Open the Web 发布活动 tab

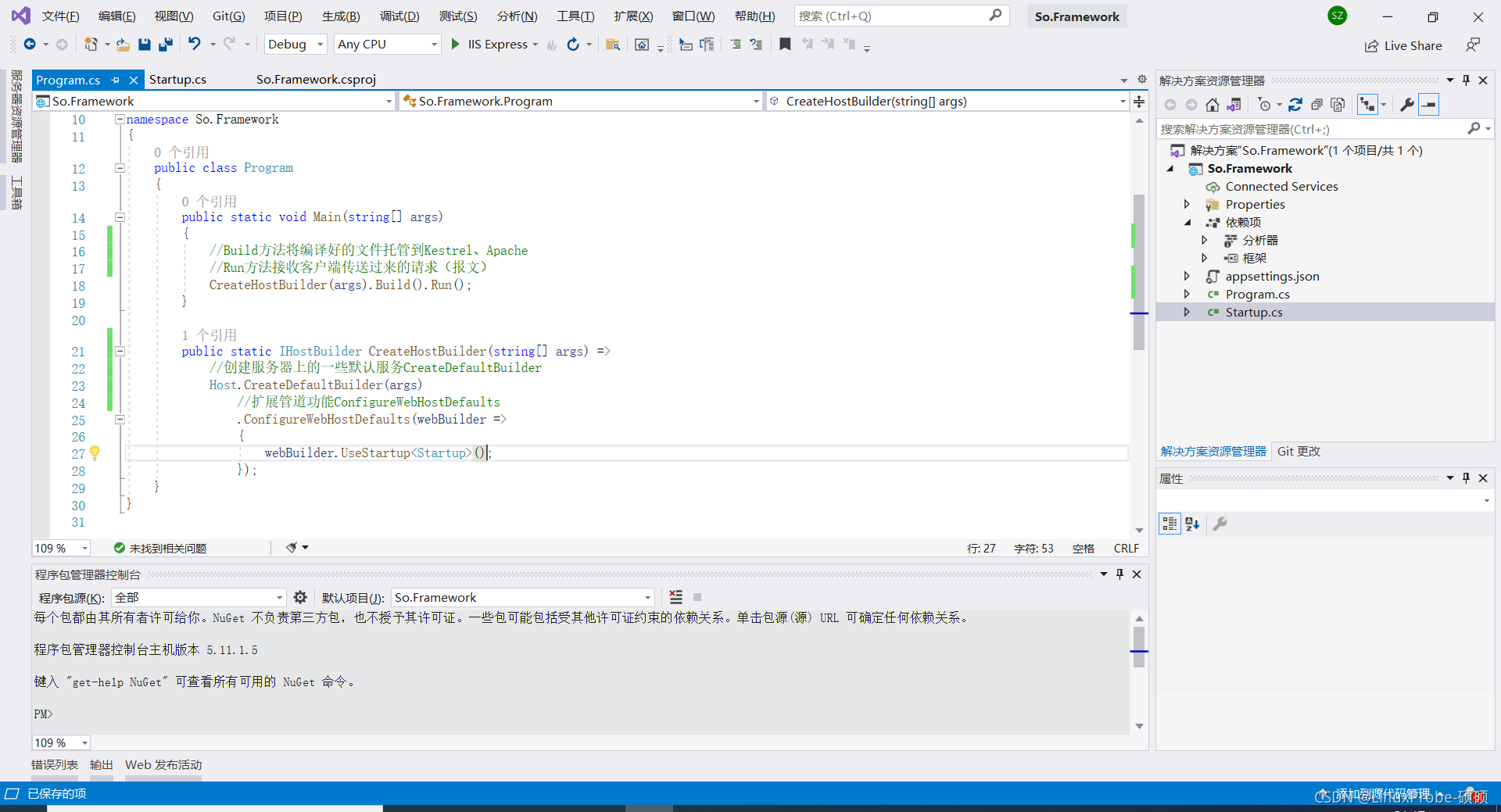click(x=163, y=765)
